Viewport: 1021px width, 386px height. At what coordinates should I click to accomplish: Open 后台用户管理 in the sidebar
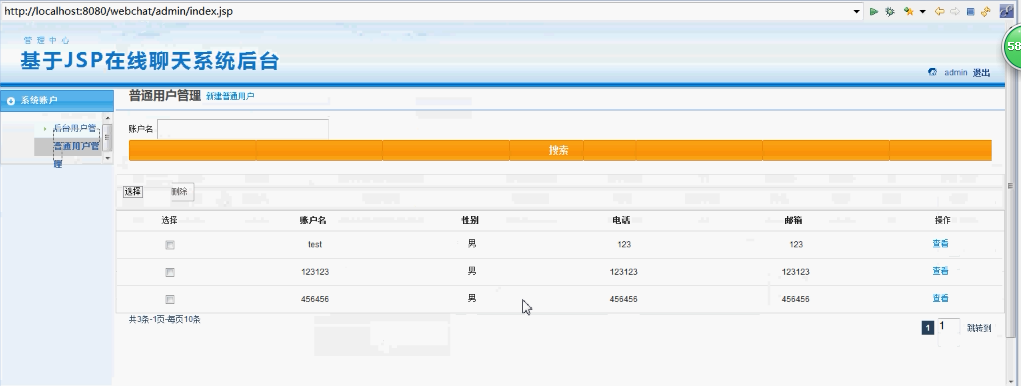[x=75, y=128]
